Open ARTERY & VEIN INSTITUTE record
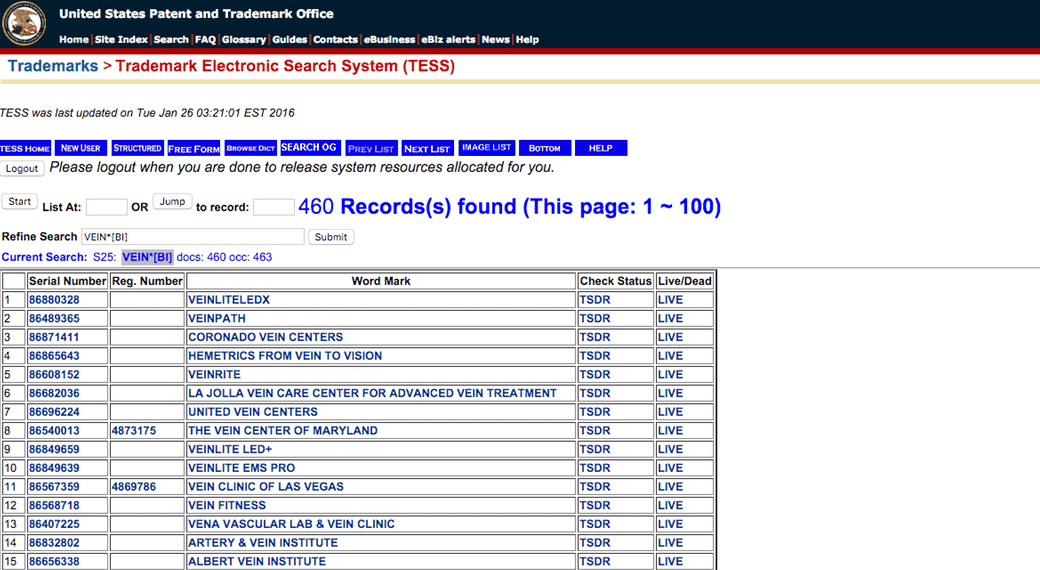 (263, 542)
